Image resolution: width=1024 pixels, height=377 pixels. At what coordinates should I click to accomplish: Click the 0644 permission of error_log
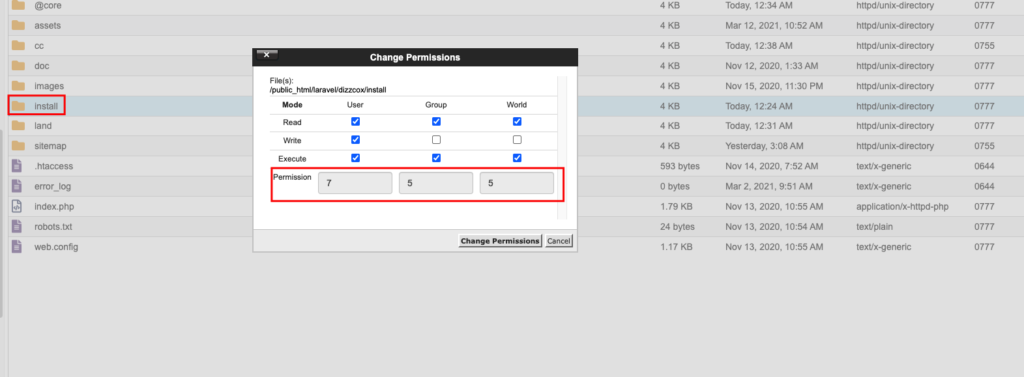[984, 186]
